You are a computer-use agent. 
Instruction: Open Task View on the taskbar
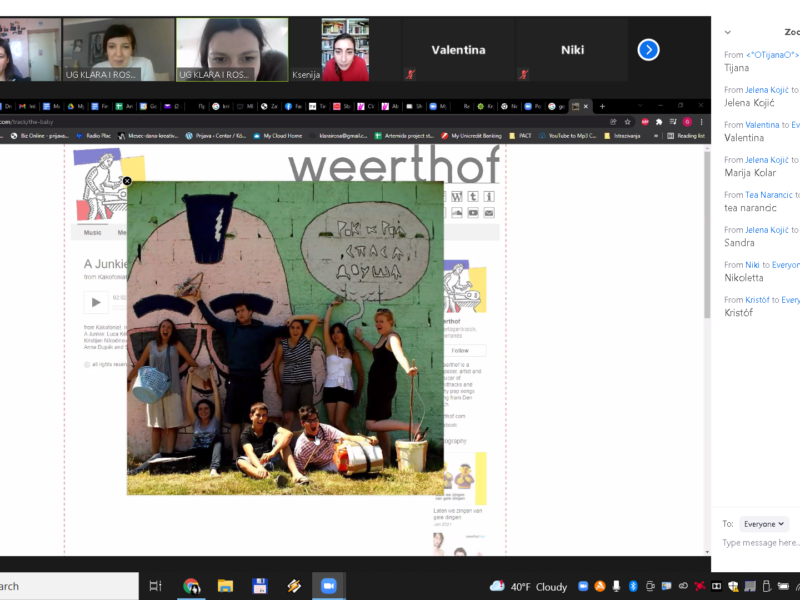tap(155, 586)
